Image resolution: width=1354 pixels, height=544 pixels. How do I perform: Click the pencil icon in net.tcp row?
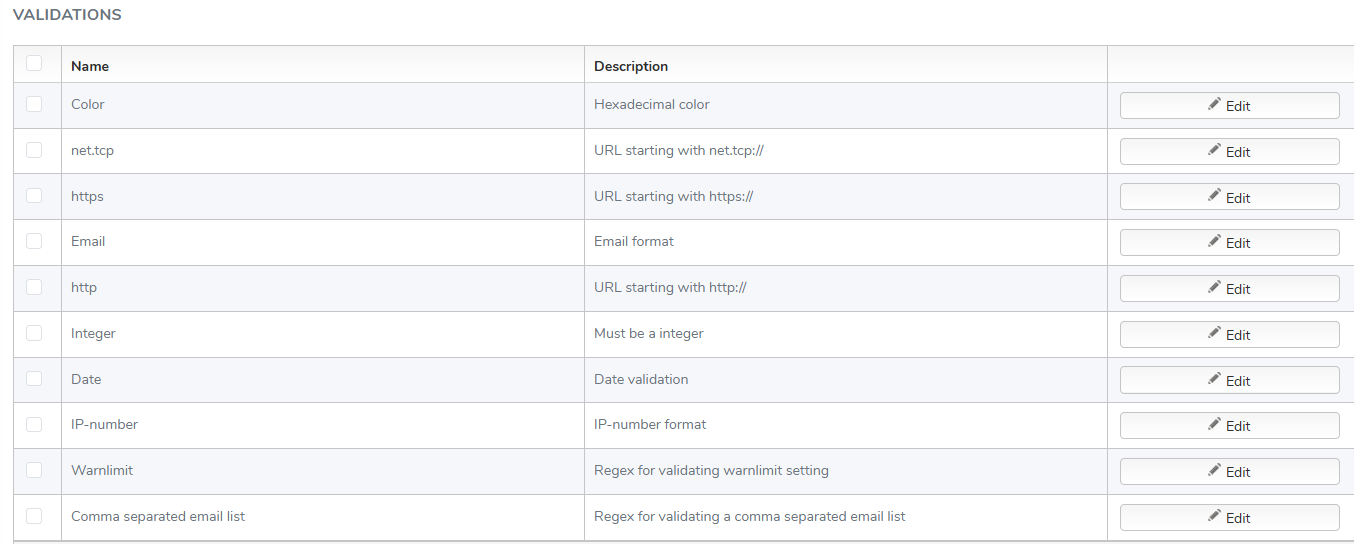click(1214, 150)
